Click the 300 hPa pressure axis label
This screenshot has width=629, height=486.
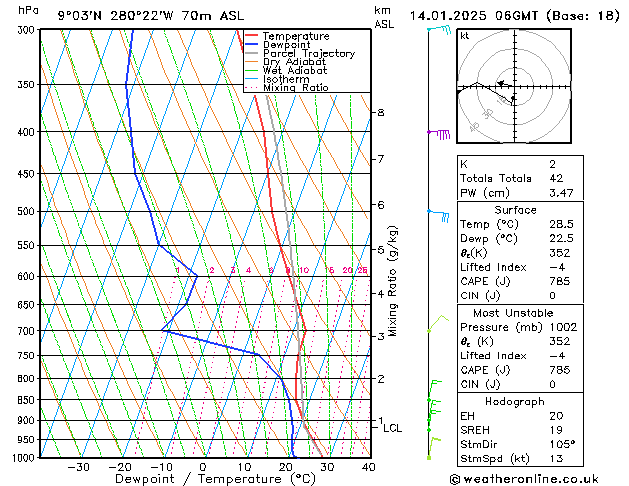[x=28, y=30]
